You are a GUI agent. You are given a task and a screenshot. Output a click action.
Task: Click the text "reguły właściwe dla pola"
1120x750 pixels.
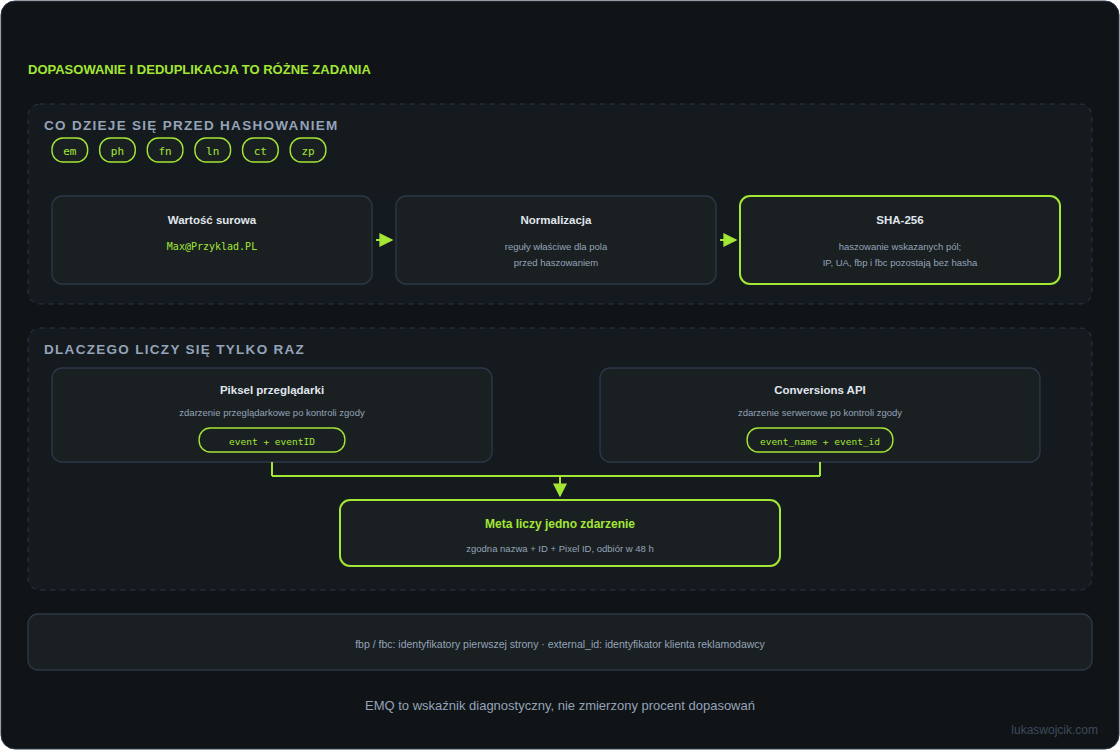point(556,246)
